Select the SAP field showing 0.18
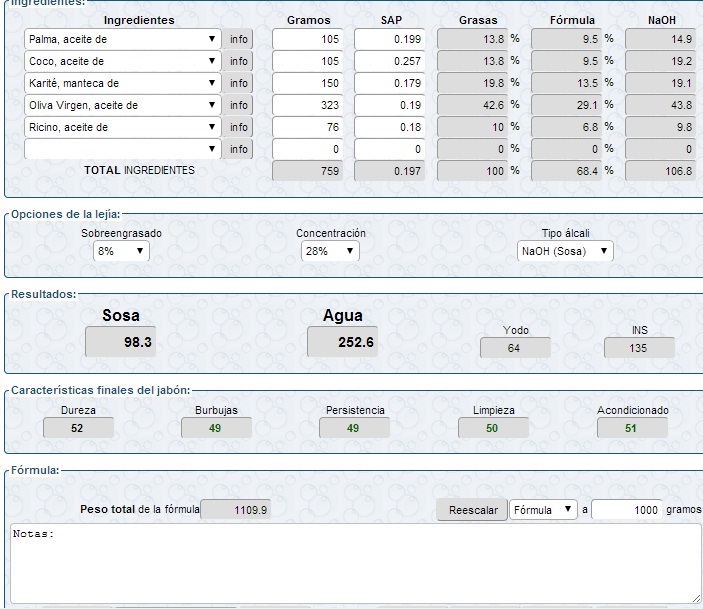 click(x=390, y=127)
